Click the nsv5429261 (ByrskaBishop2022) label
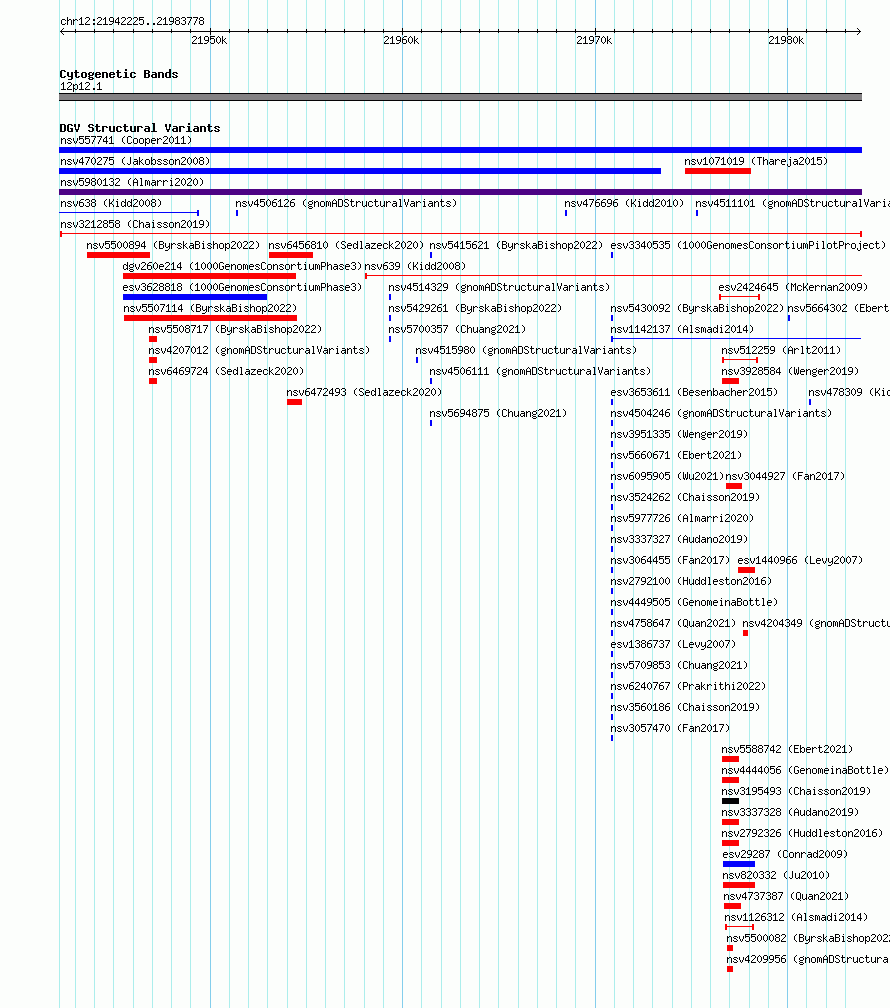 click(475, 309)
